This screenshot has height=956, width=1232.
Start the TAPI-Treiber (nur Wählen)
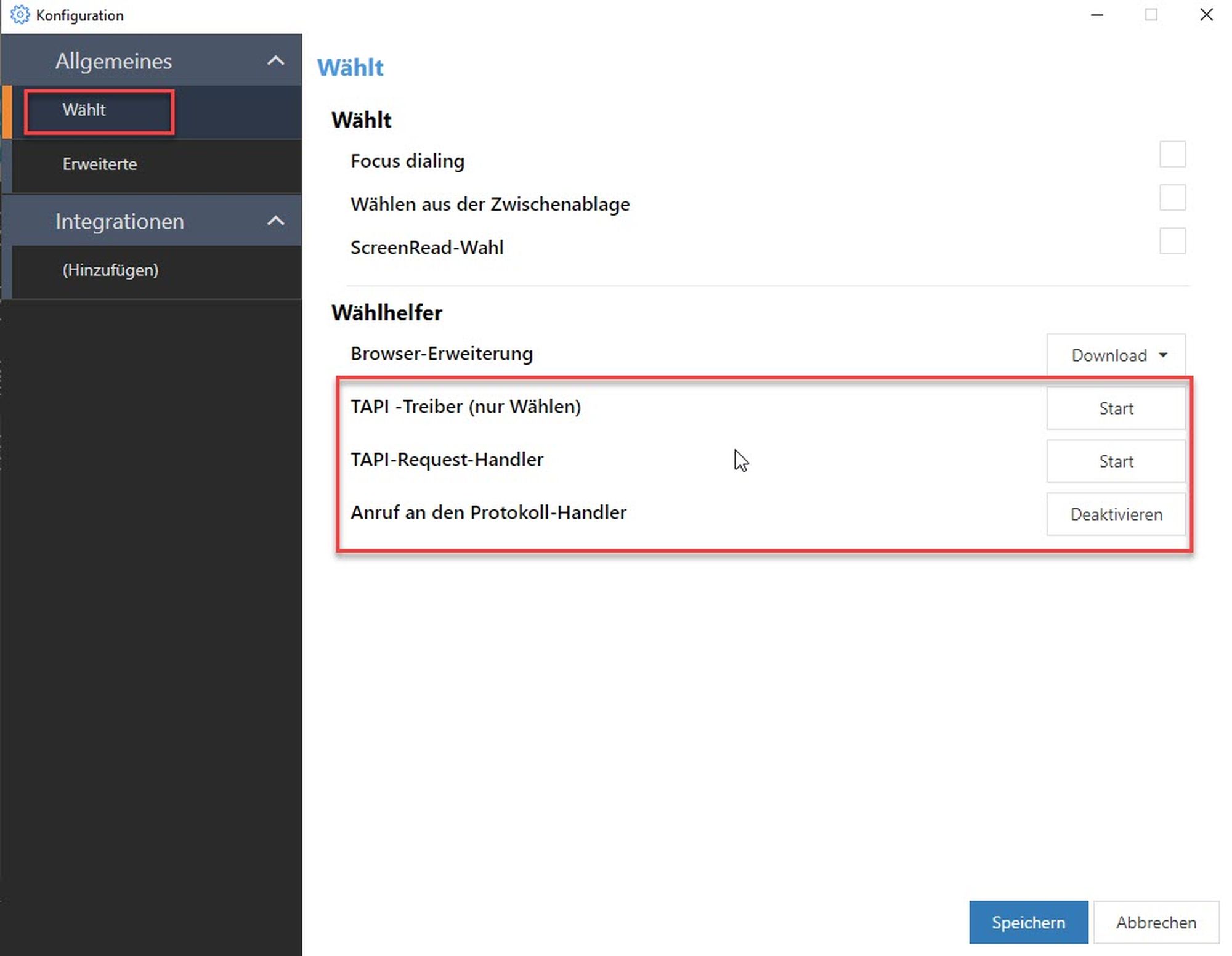click(x=1116, y=408)
